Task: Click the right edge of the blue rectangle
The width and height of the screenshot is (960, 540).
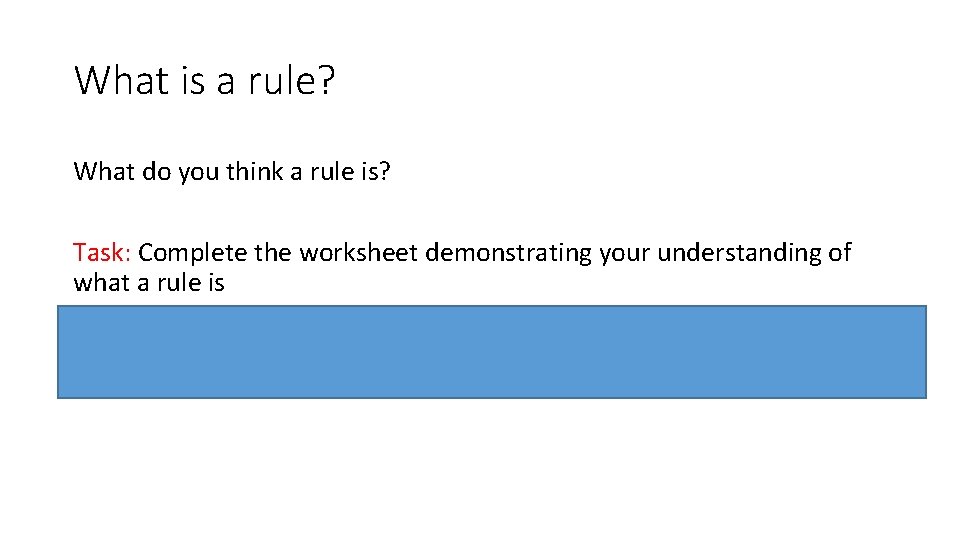Action: tap(925, 352)
